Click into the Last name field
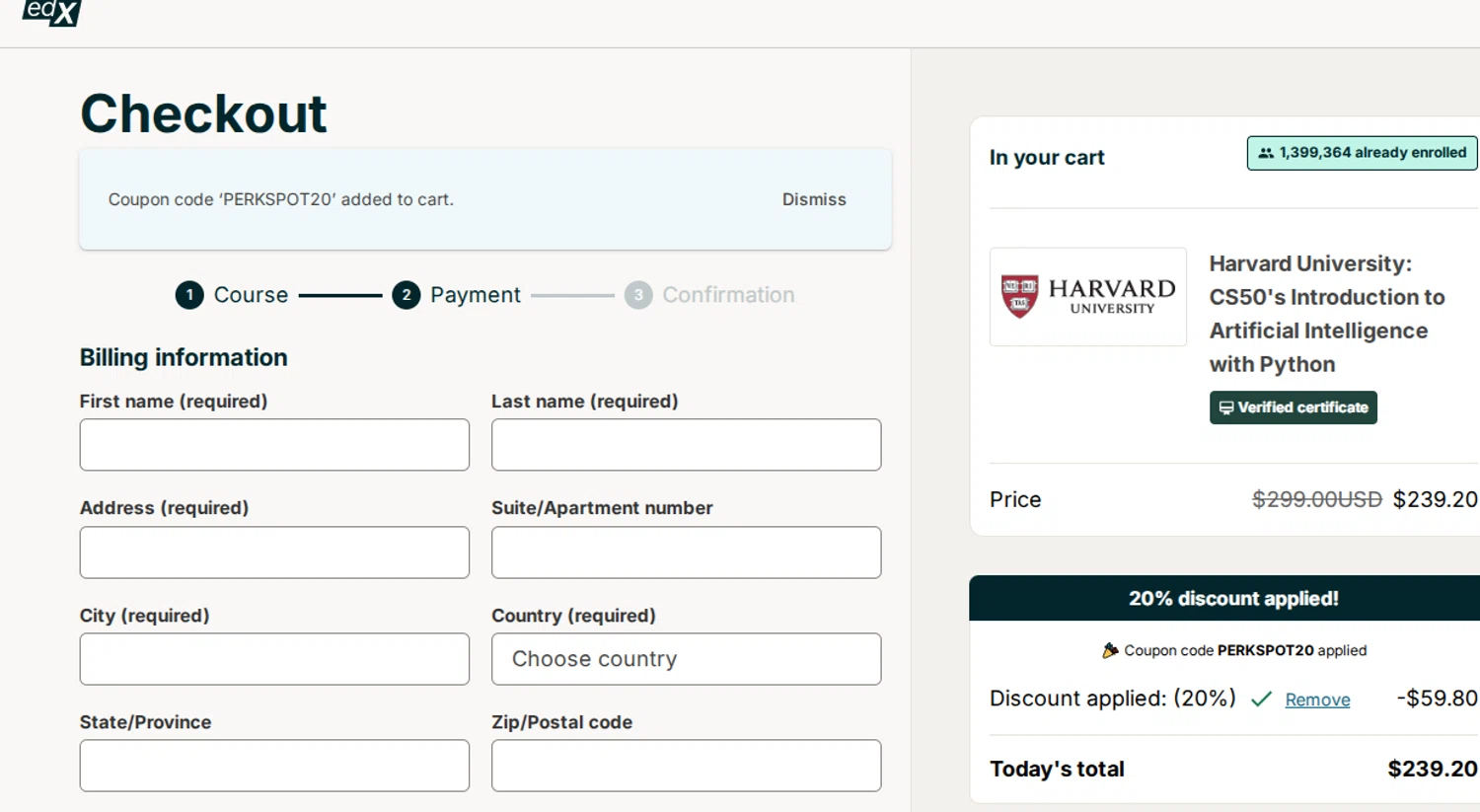The height and width of the screenshot is (812, 1480). pyautogui.click(x=686, y=445)
